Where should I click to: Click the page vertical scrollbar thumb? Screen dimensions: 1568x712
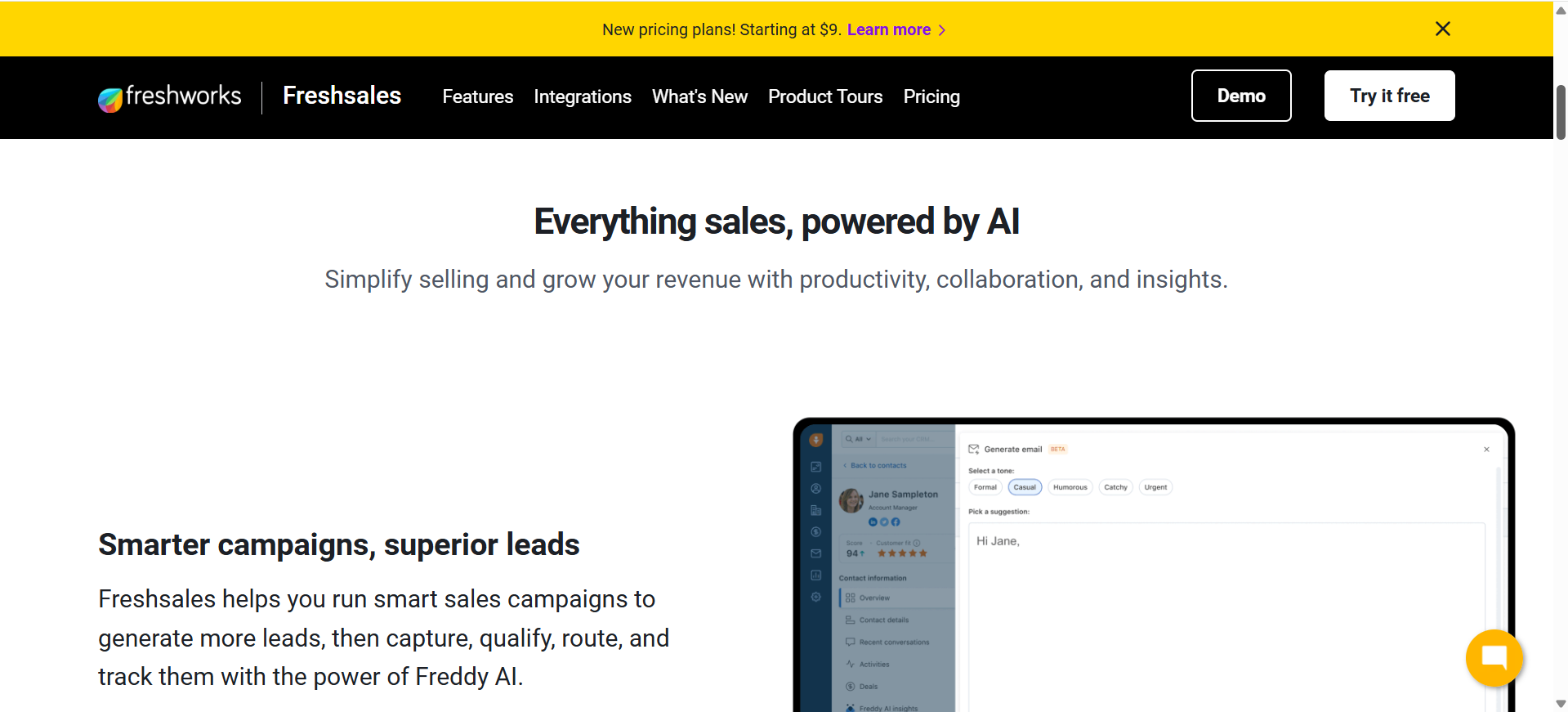pyautogui.click(x=1561, y=112)
